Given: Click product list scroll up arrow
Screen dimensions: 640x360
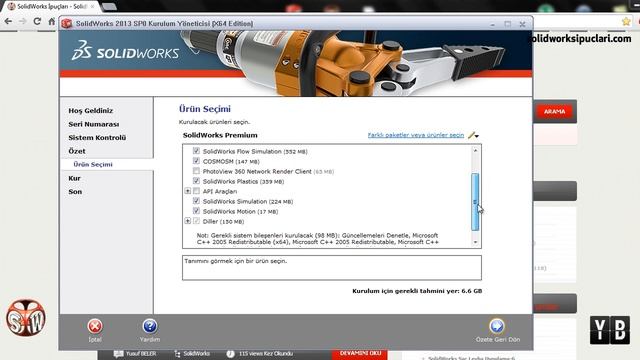Looking at the screenshot, I should click(x=475, y=151).
